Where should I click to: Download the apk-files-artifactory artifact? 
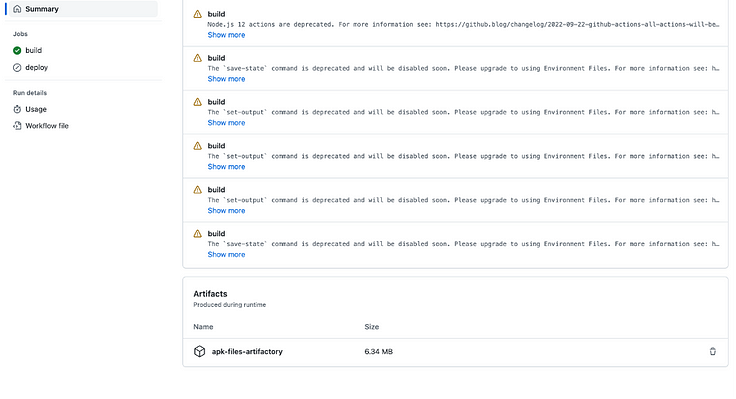coord(247,351)
